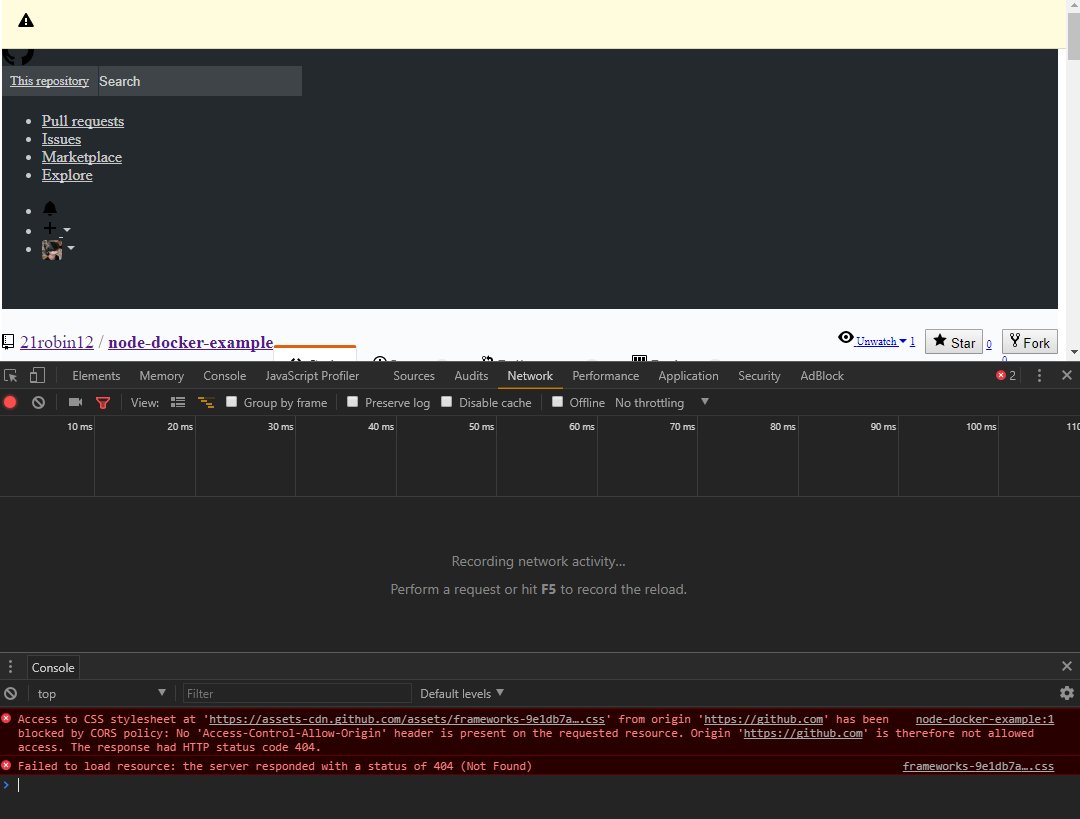Switch to the Elements tab
This screenshot has height=819, width=1080.
click(96, 375)
